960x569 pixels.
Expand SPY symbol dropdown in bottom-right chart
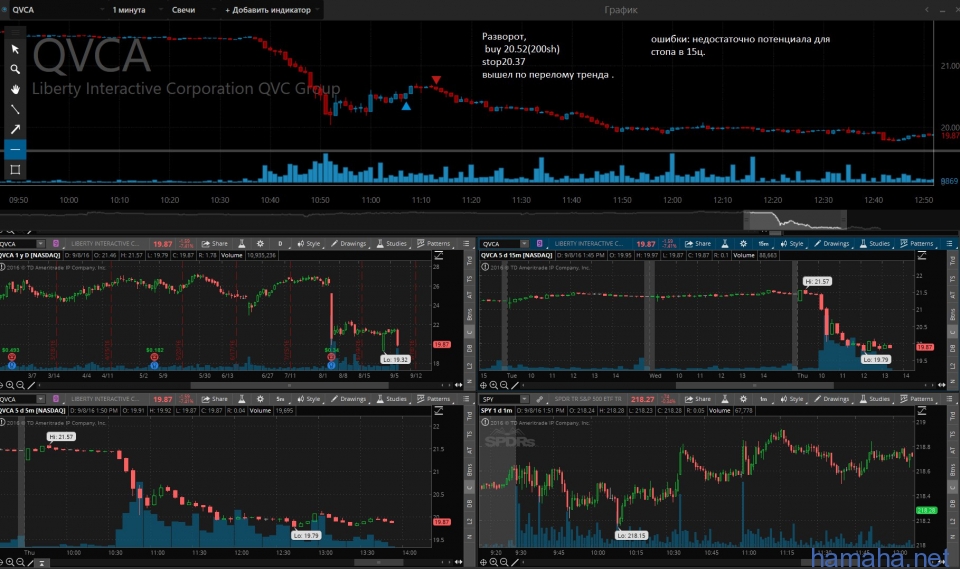pos(523,399)
